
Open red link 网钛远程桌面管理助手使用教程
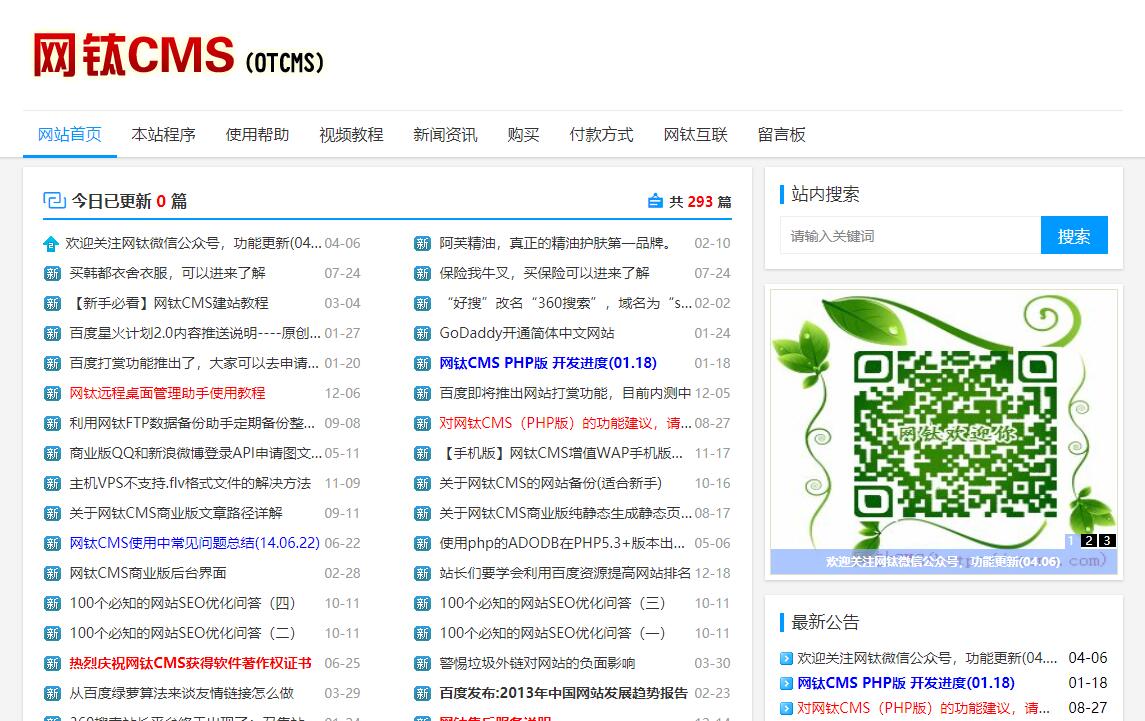pyautogui.click(x=167, y=393)
